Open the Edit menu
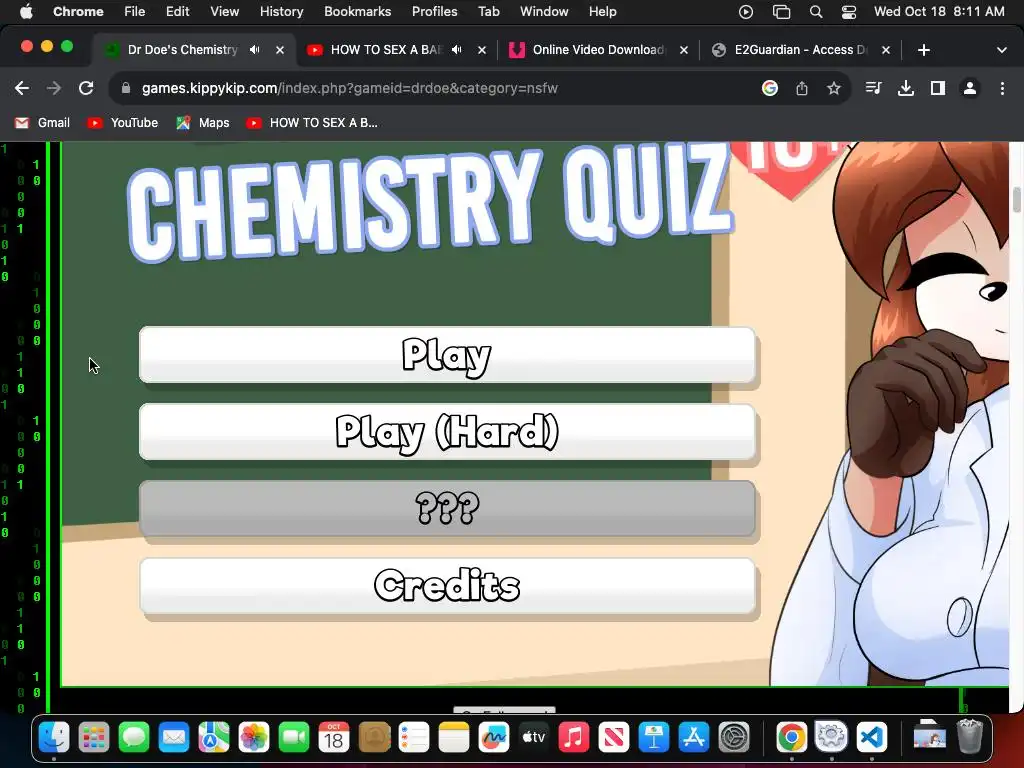The image size is (1024, 768). pos(177,12)
